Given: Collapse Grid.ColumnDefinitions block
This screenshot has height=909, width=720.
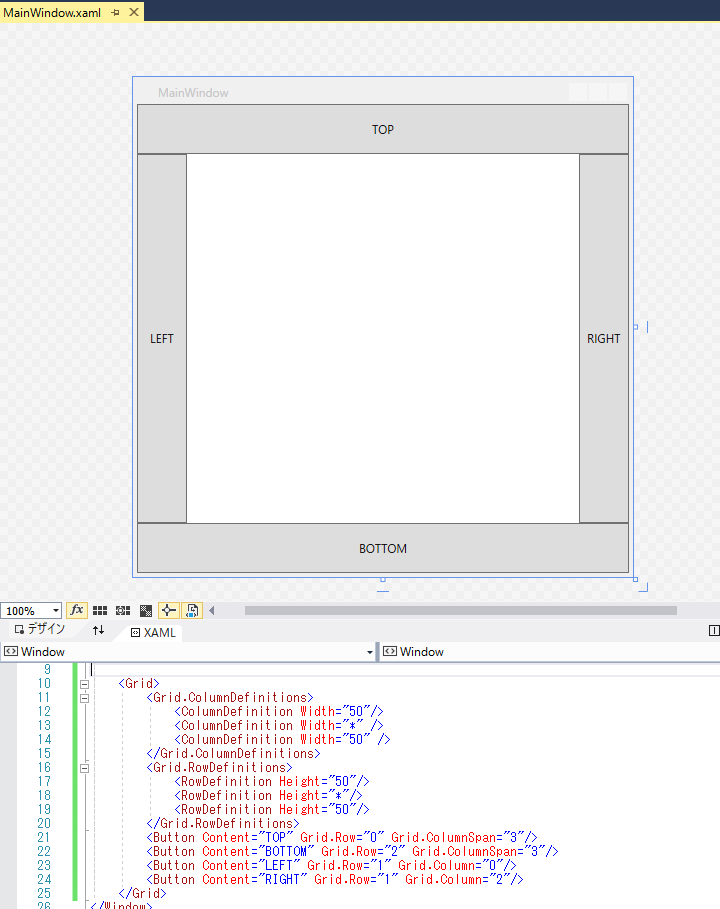Looking at the screenshot, I should (x=85, y=698).
